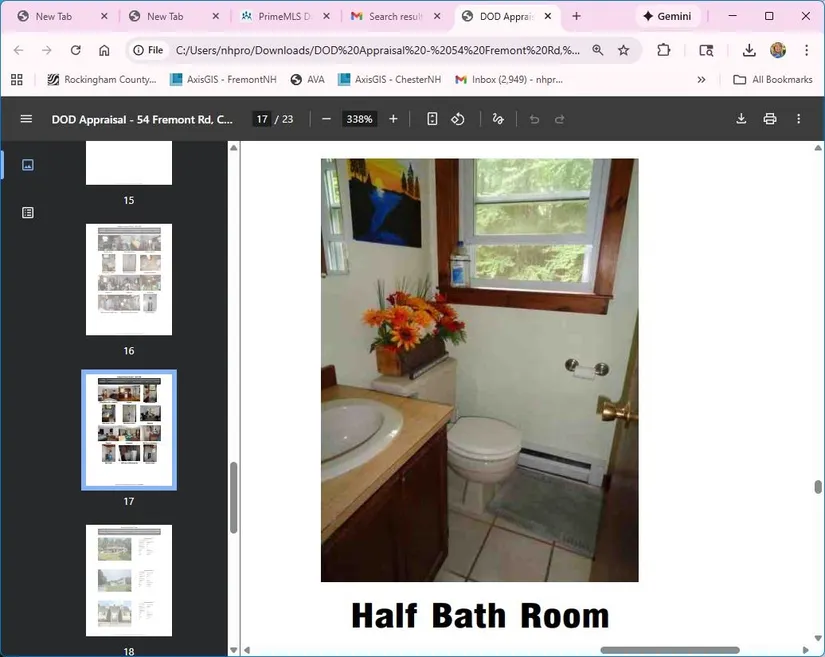The height and width of the screenshot is (657, 825).
Task: Open the PDF draw annotation tool
Action: point(497,119)
